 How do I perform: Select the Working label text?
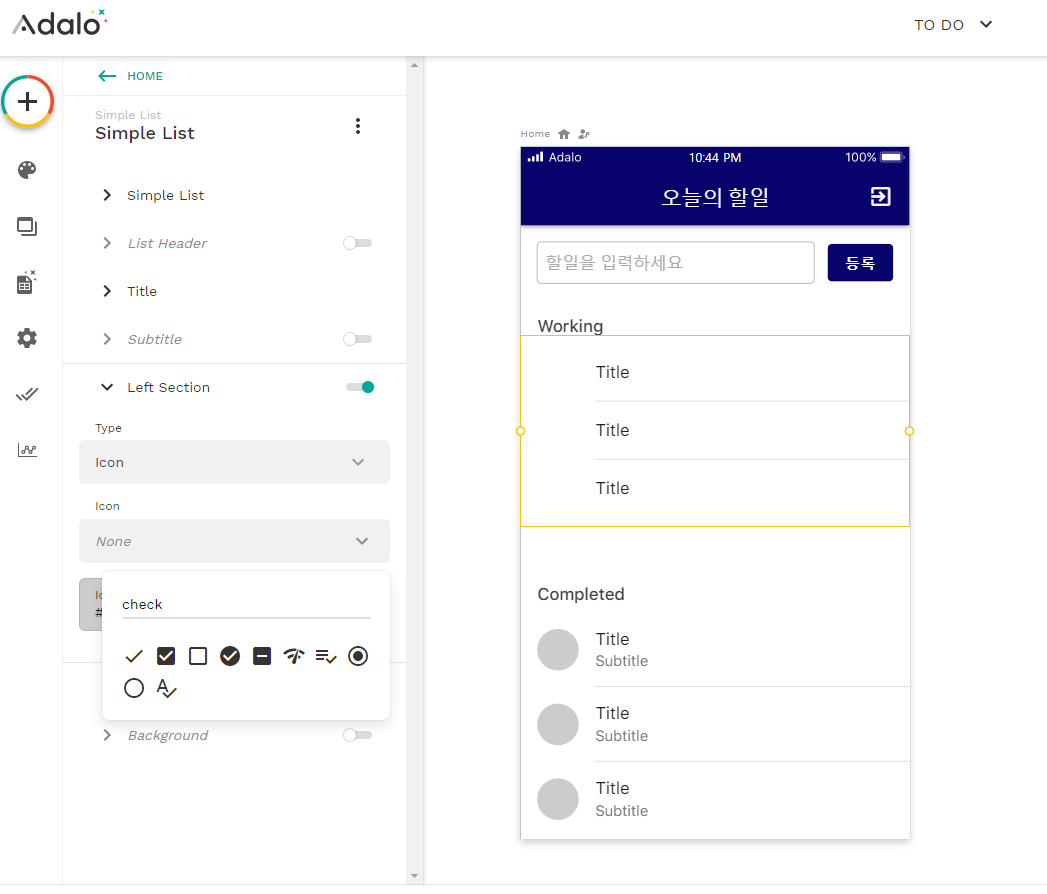(x=570, y=326)
